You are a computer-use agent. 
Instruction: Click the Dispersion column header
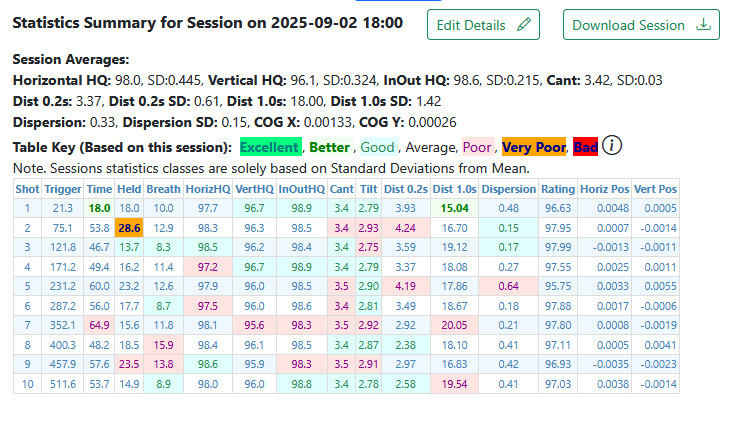pos(508,188)
